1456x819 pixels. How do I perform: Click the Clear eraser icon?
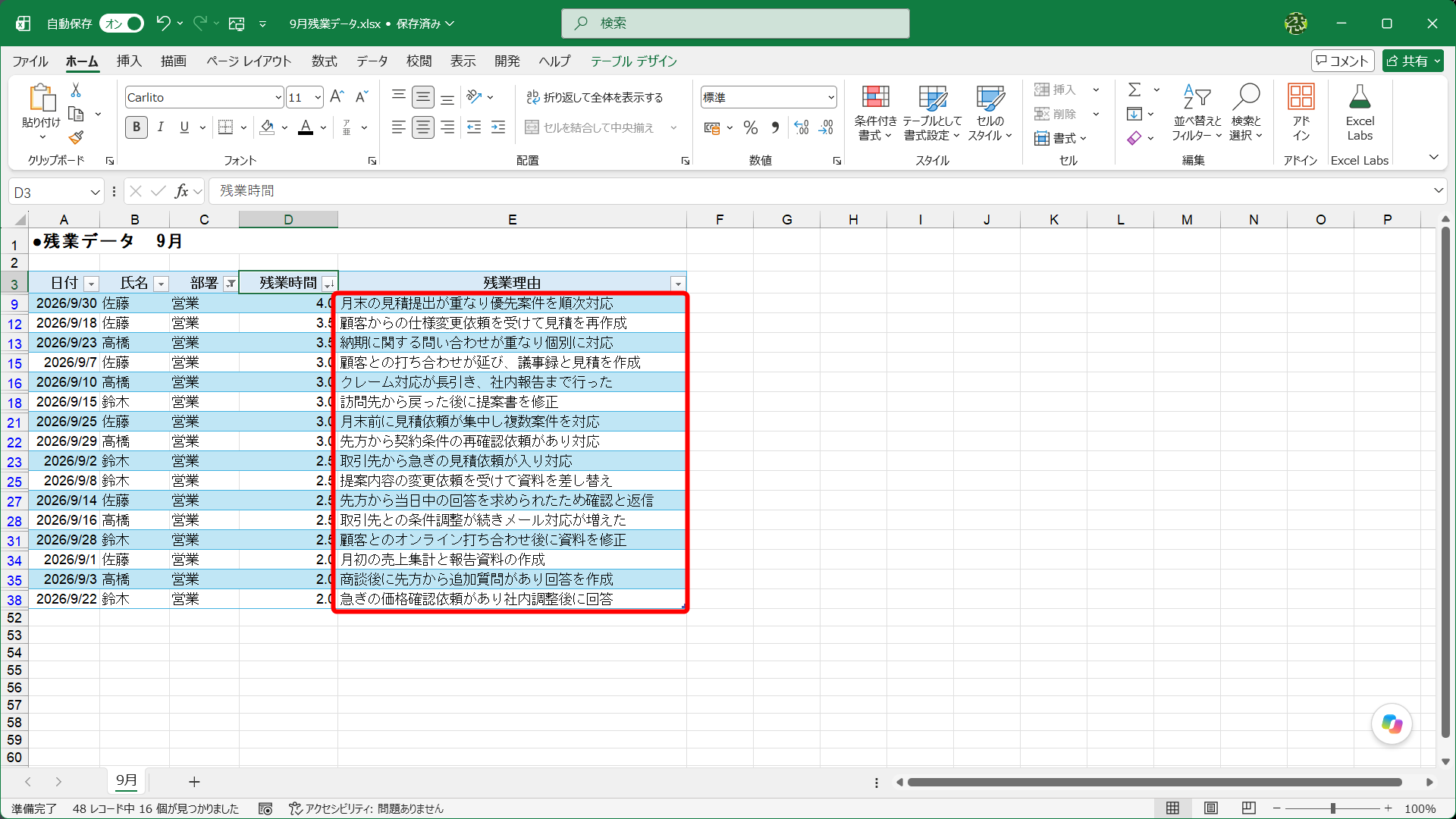[1134, 138]
